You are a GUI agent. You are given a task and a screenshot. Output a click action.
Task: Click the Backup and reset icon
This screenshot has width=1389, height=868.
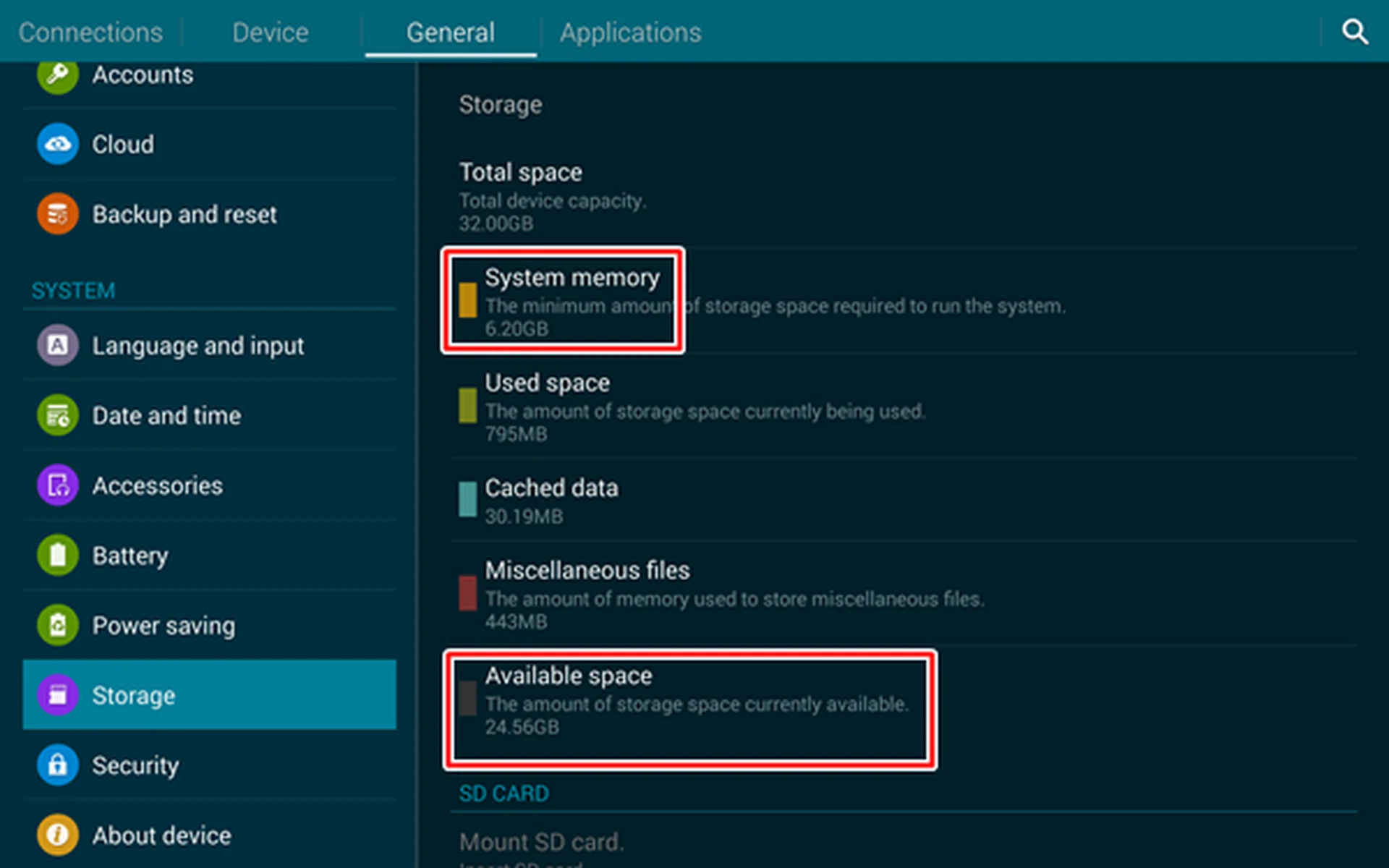click(56, 214)
